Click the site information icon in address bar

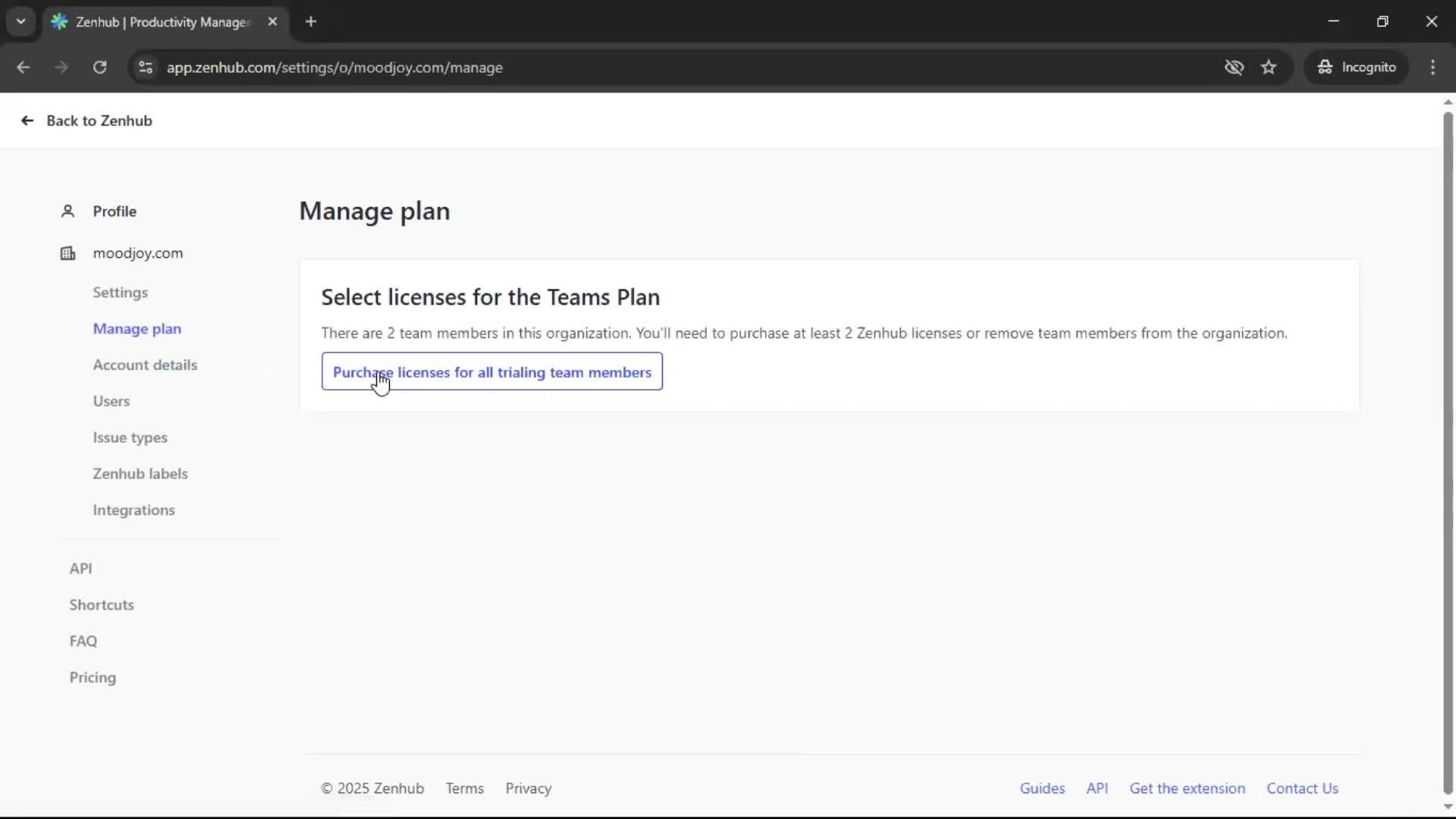tap(146, 67)
